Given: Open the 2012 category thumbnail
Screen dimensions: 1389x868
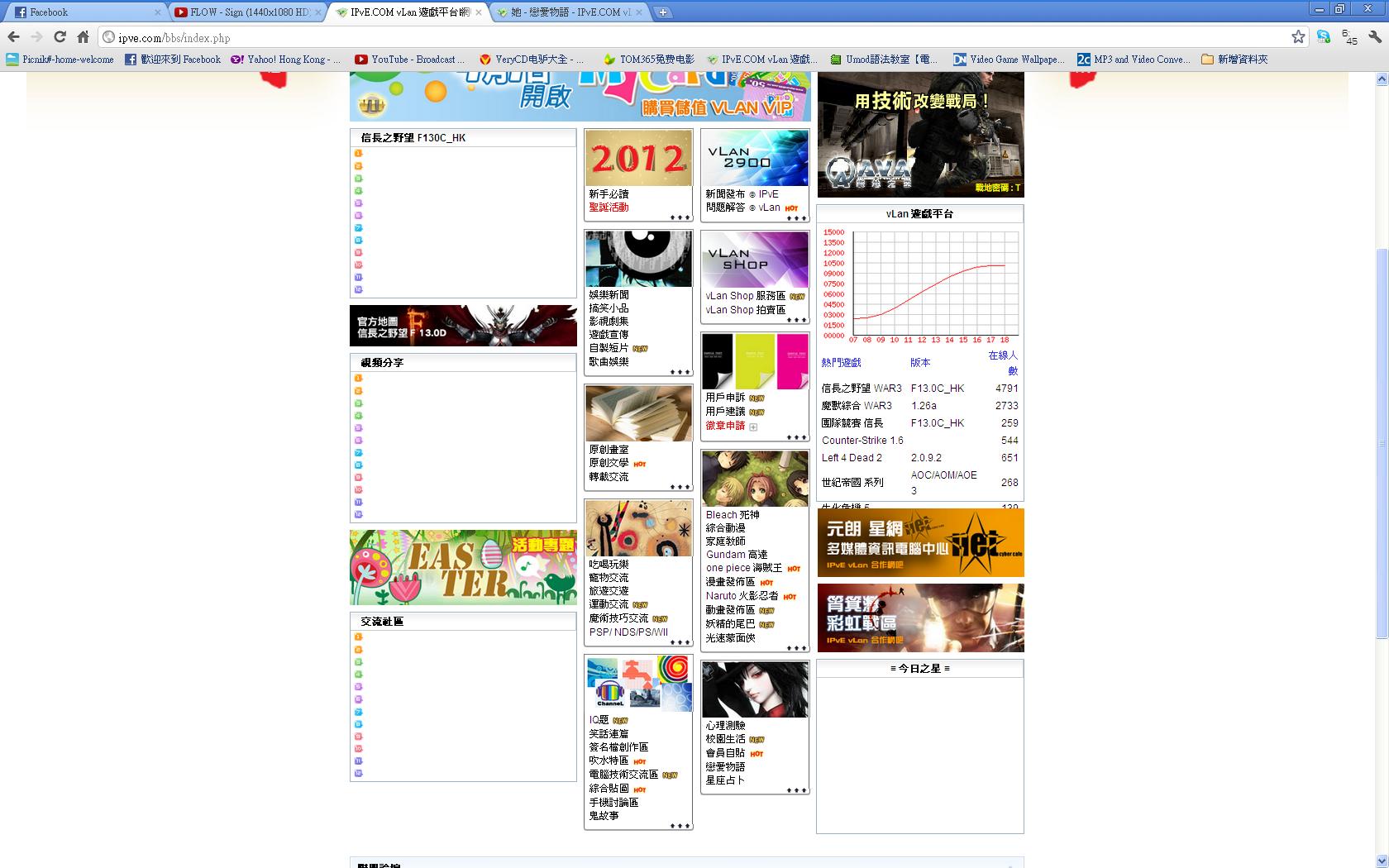Looking at the screenshot, I should pos(638,158).
